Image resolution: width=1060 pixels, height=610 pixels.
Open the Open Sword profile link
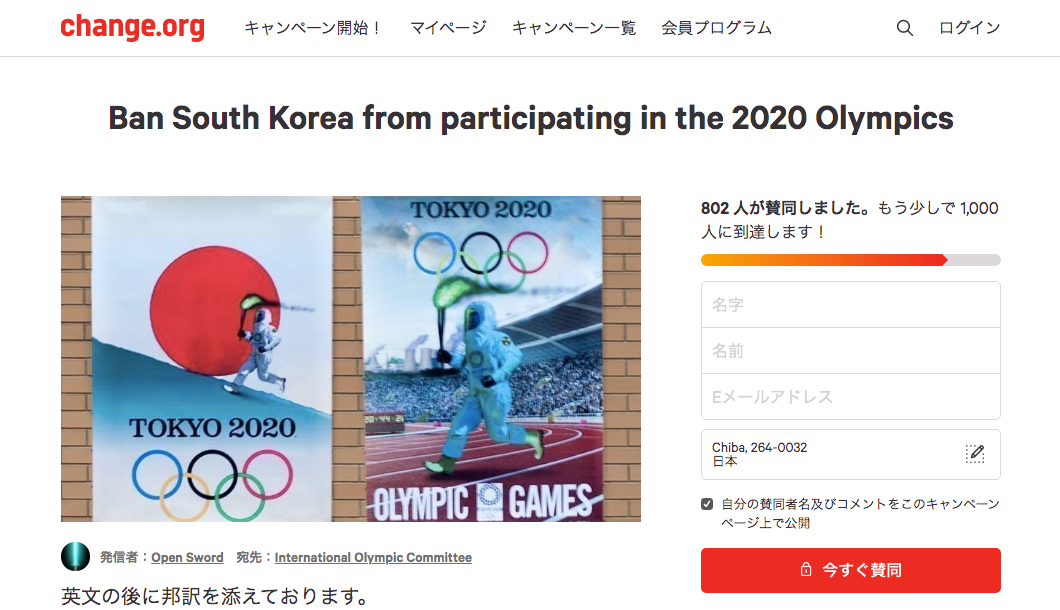tap(187, 558)
